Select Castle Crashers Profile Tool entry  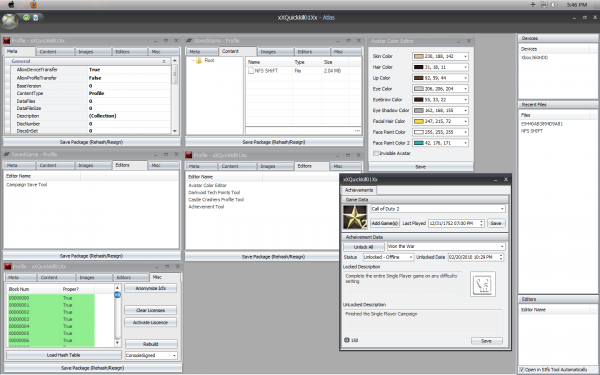click(x=216, y=200)
